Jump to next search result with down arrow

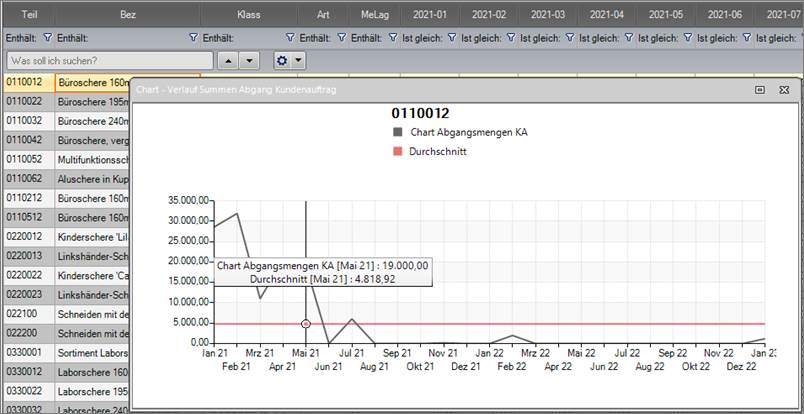tap(249, 60)
